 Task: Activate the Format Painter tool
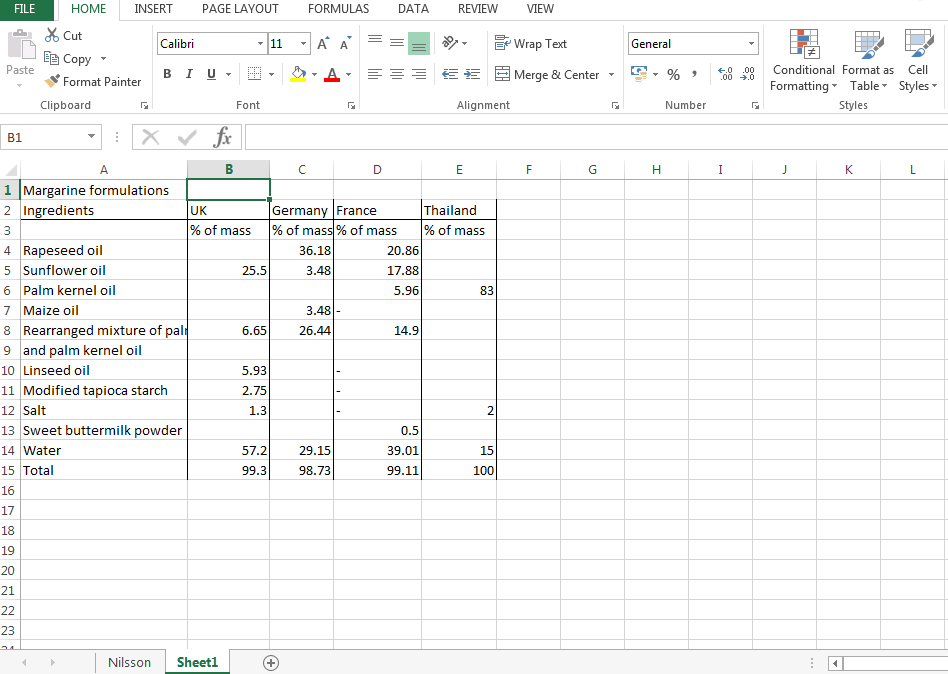tap(93, 82)
